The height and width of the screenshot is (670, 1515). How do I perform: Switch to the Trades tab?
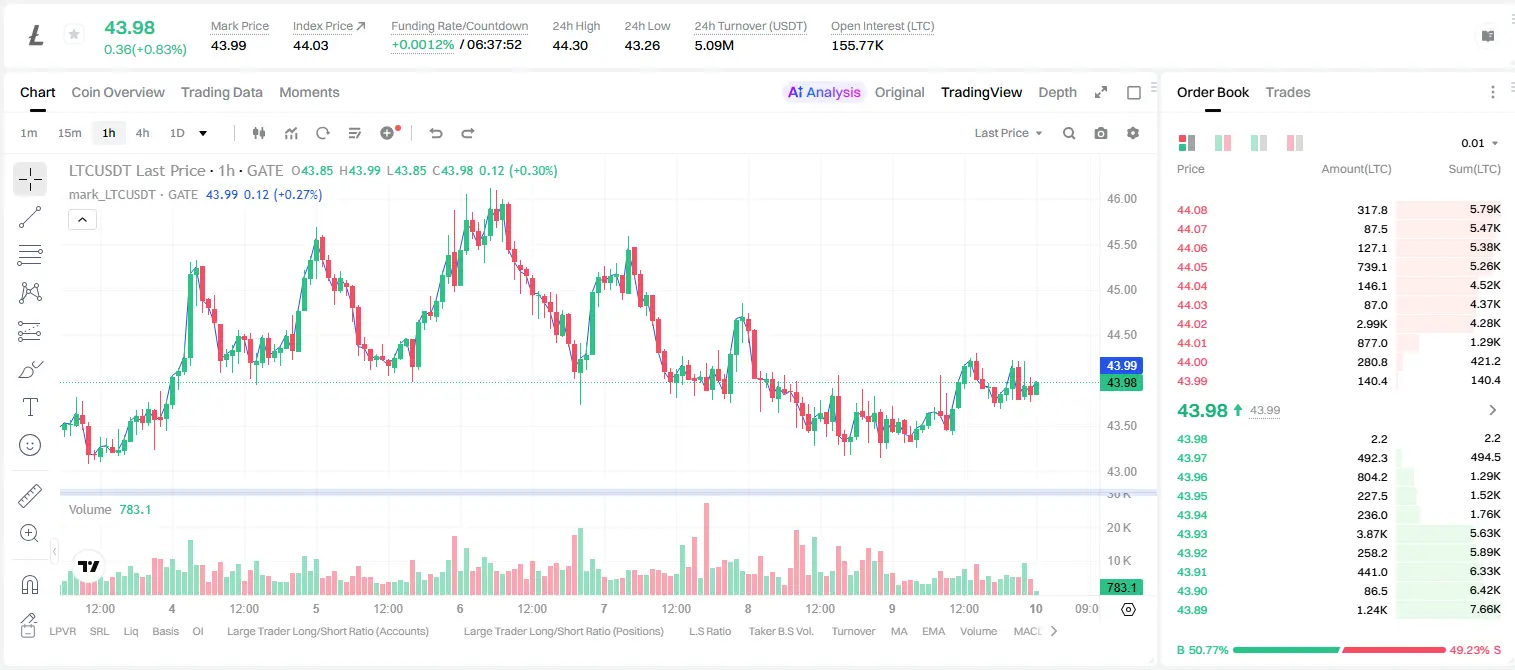(x=1287, y=92)
